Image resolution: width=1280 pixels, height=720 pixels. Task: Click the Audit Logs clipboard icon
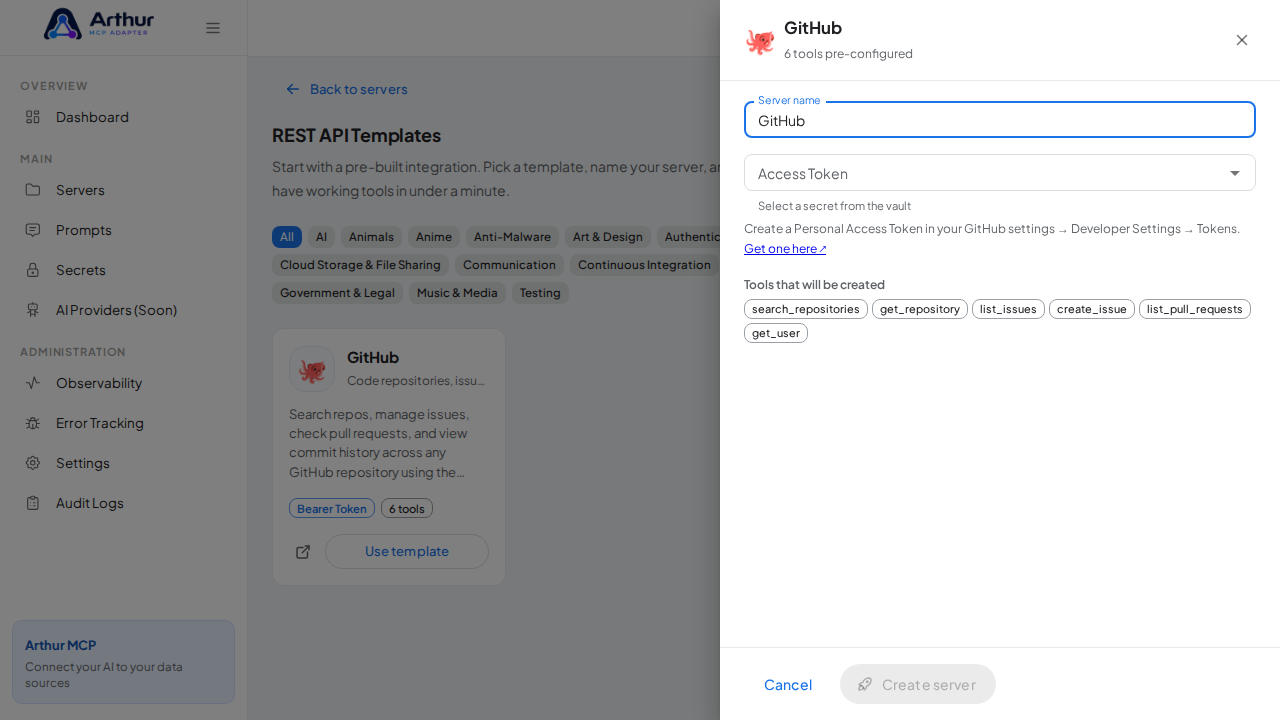pos(33,503)
